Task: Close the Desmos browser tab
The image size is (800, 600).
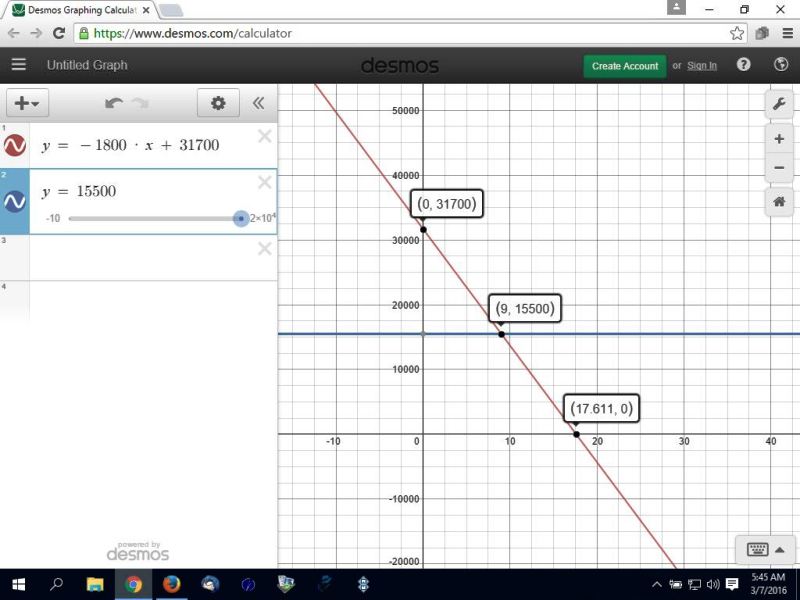Action: click(x=146, y=10)
